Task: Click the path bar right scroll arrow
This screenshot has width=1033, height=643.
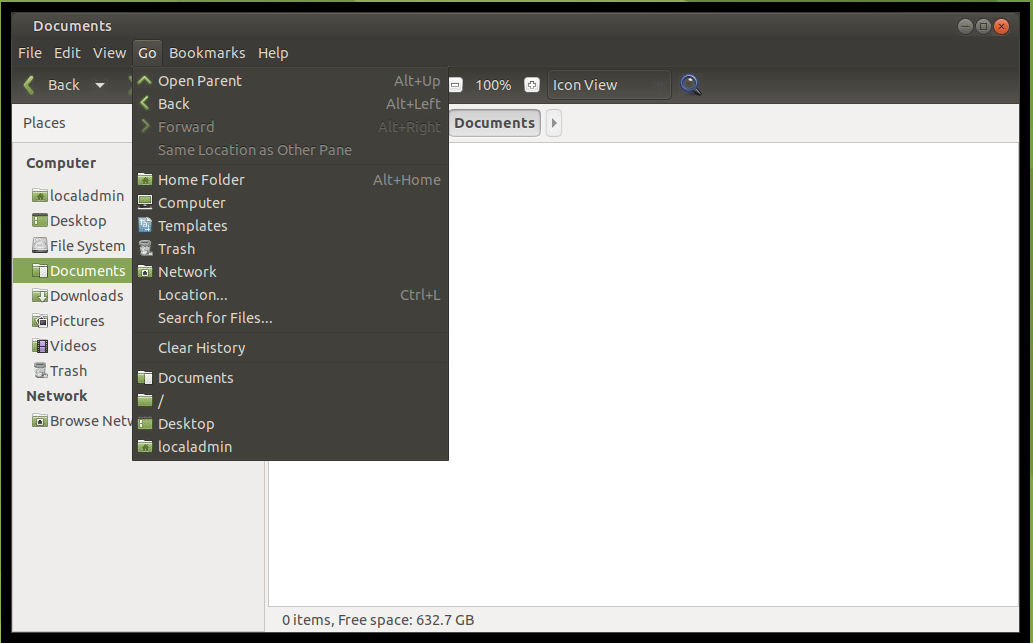Action: point(554,123)
